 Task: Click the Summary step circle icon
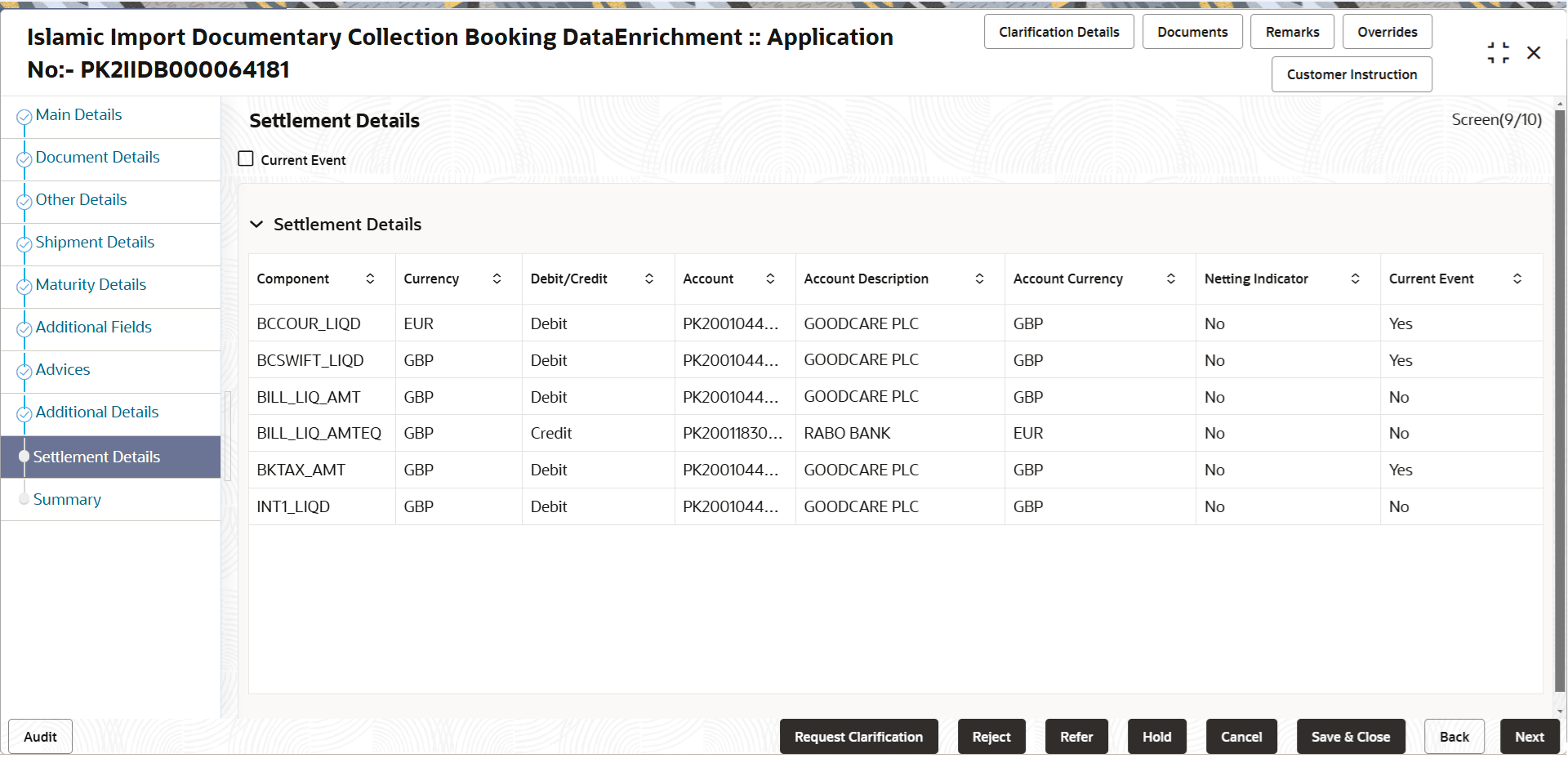24,499
